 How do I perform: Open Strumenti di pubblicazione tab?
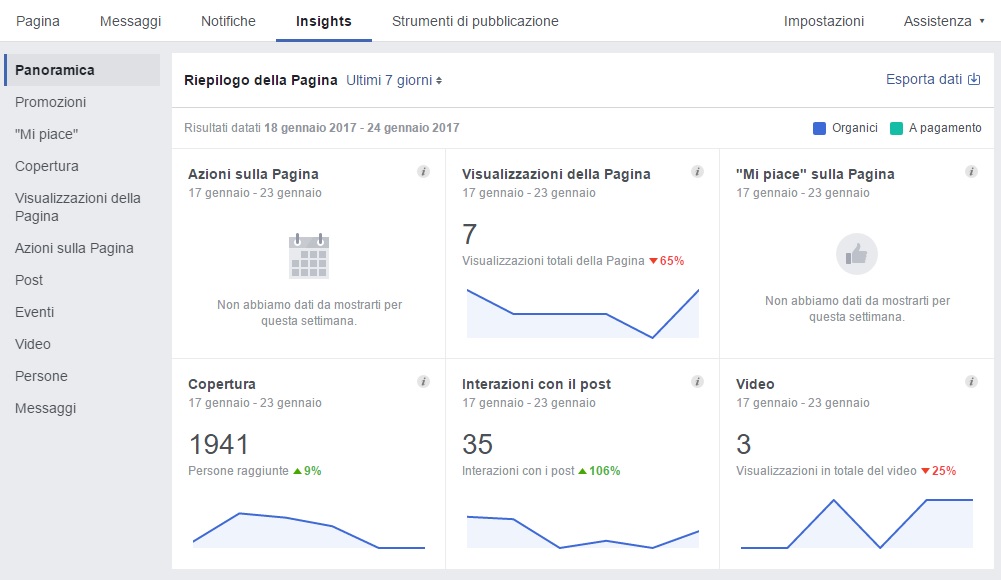coord(475,21)
